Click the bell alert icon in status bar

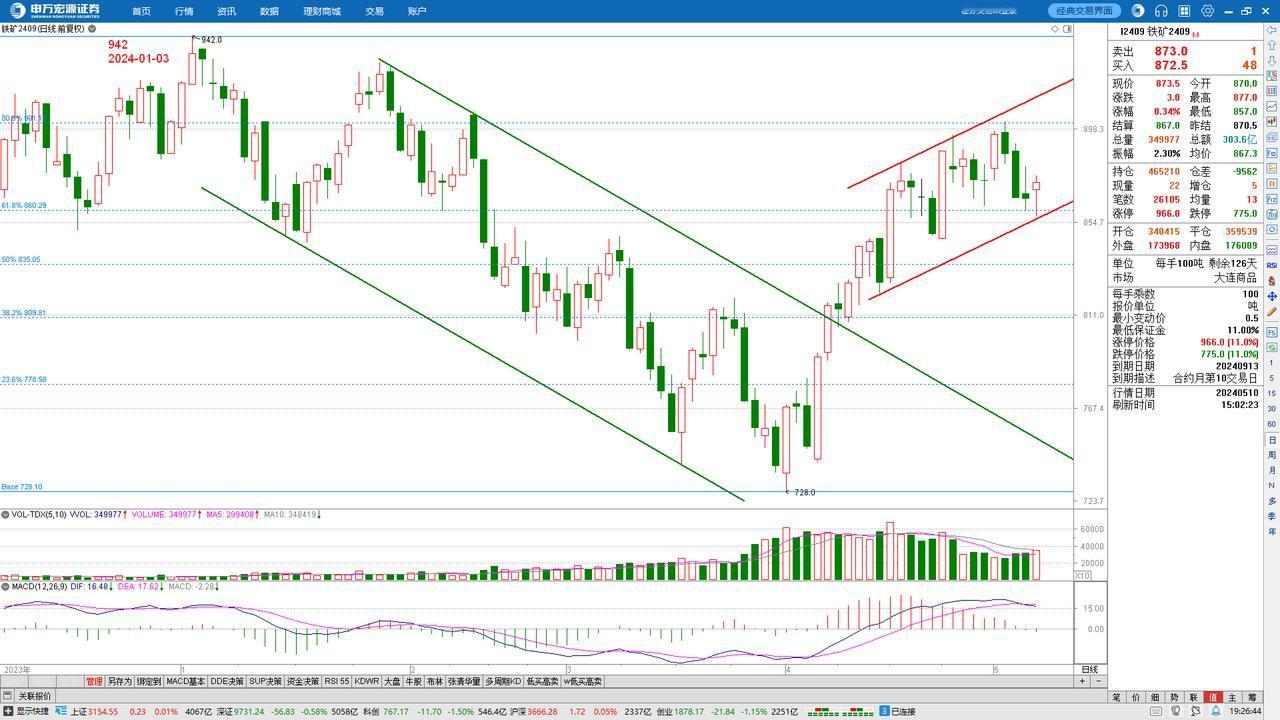1214,712
